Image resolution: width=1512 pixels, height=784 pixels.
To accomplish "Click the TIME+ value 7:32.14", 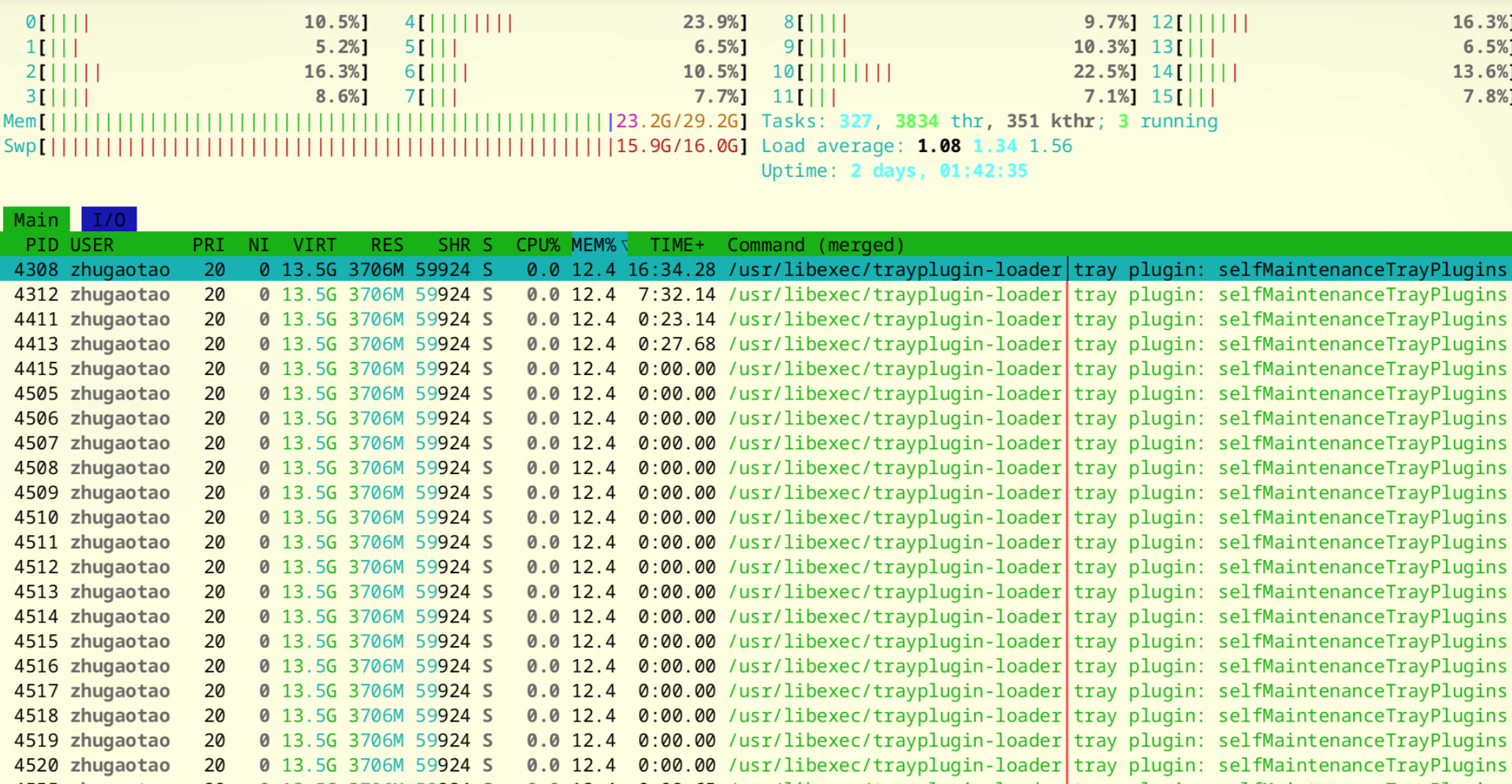I will coord(677,294).
